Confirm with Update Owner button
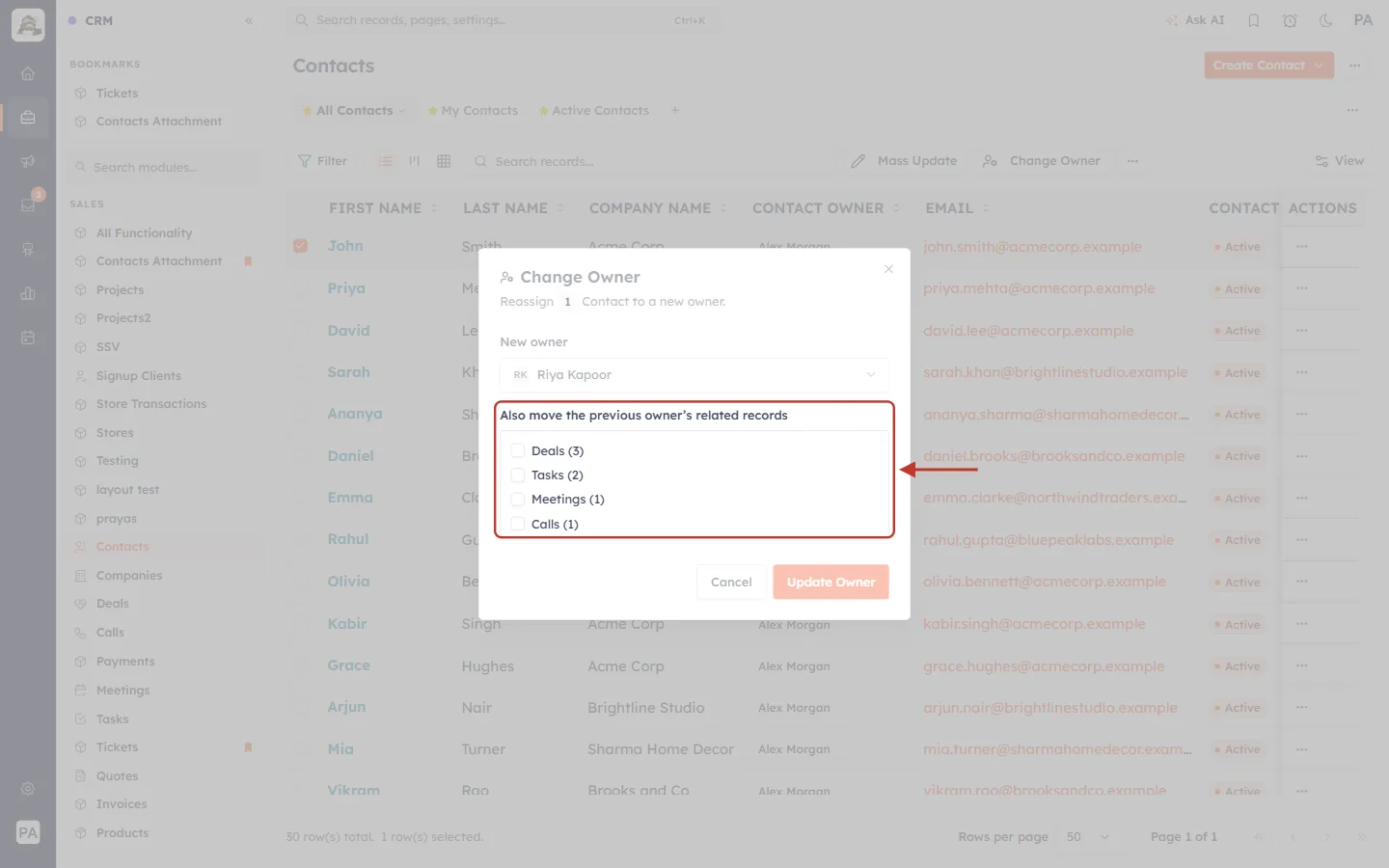Image resolution: width=1389 pixels, height=868 pixels. (x=831, y=582)
